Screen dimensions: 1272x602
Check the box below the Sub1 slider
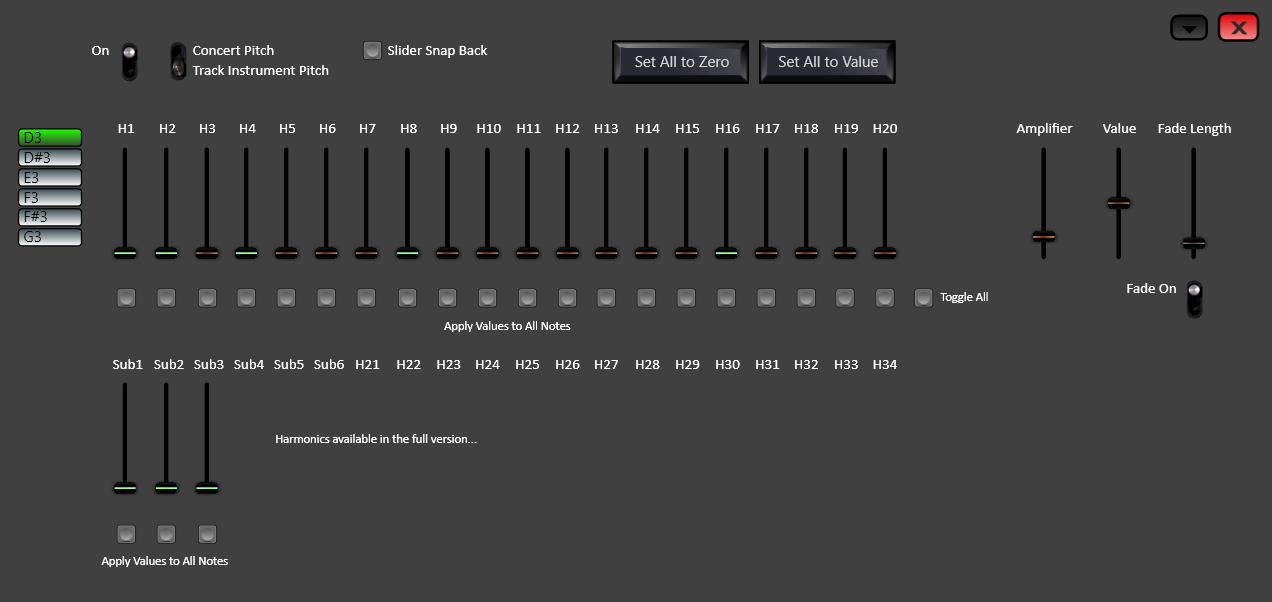(x=126, y=533)
